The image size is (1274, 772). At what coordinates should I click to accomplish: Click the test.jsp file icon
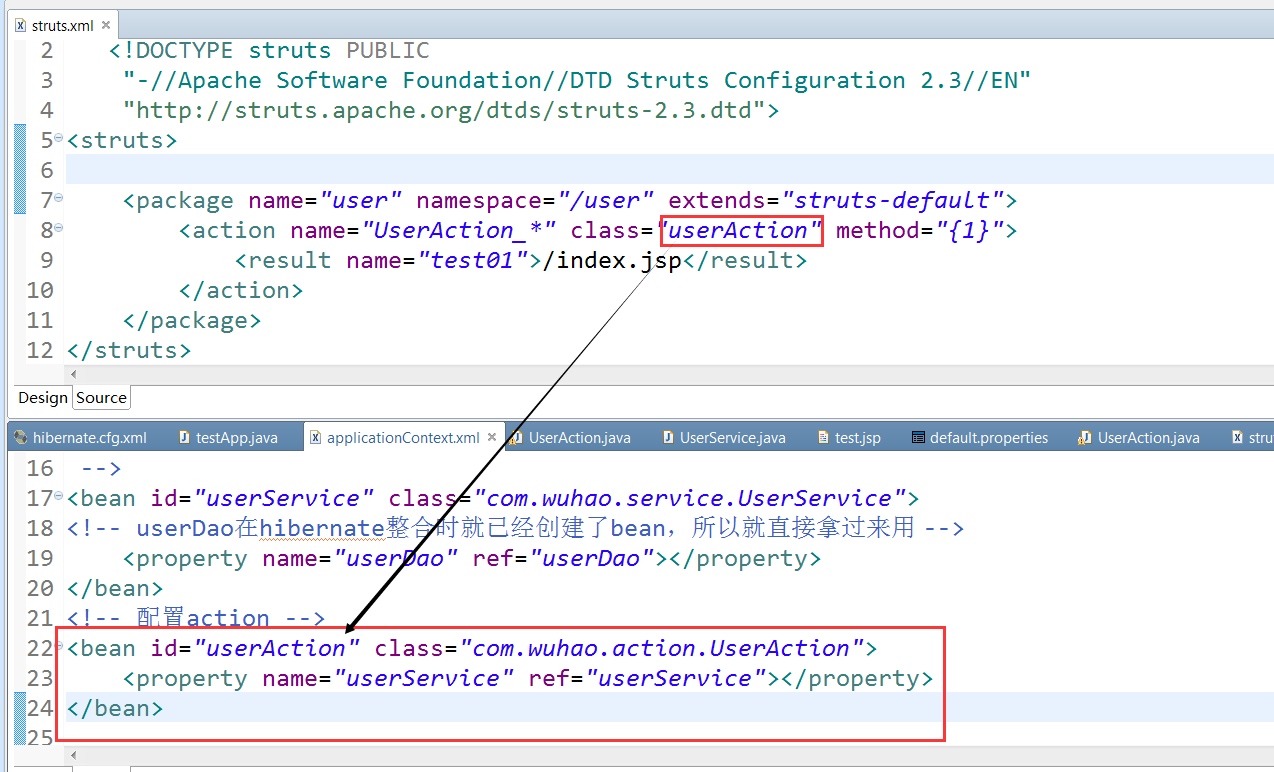823,437
